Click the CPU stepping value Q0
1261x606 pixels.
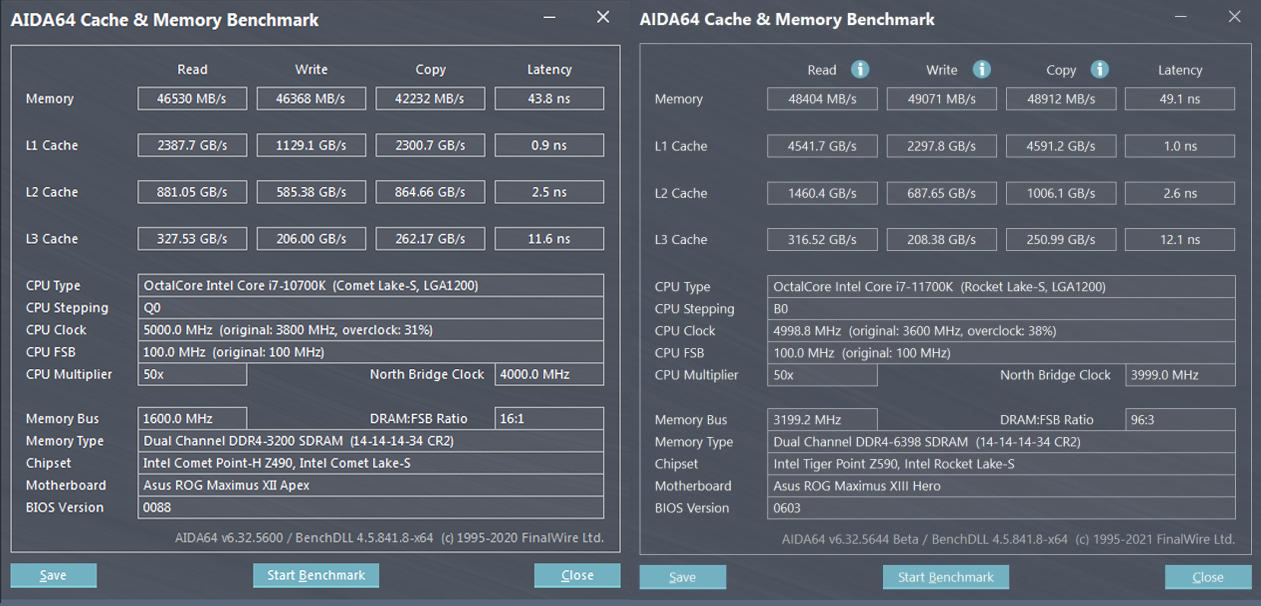tap(371, 308)
